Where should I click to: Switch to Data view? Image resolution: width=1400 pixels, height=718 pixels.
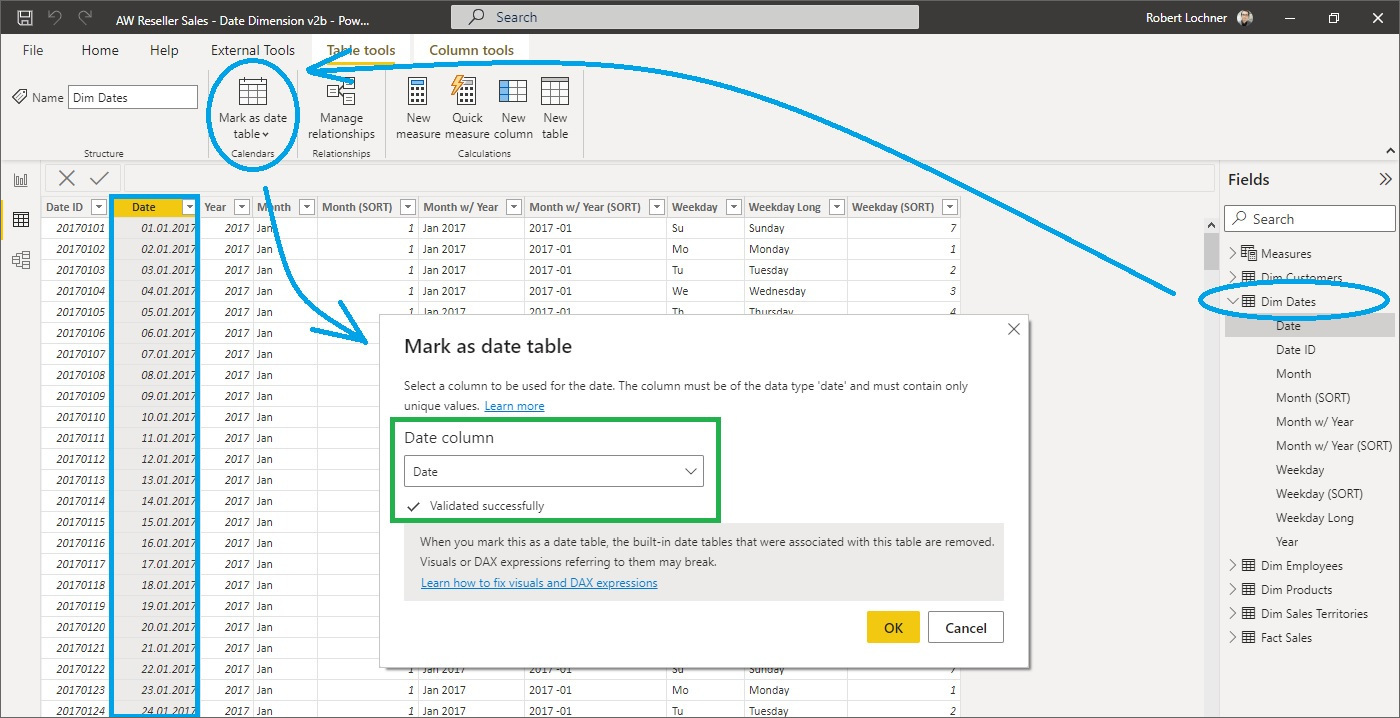pyautogui.click(x=20, y=220)
